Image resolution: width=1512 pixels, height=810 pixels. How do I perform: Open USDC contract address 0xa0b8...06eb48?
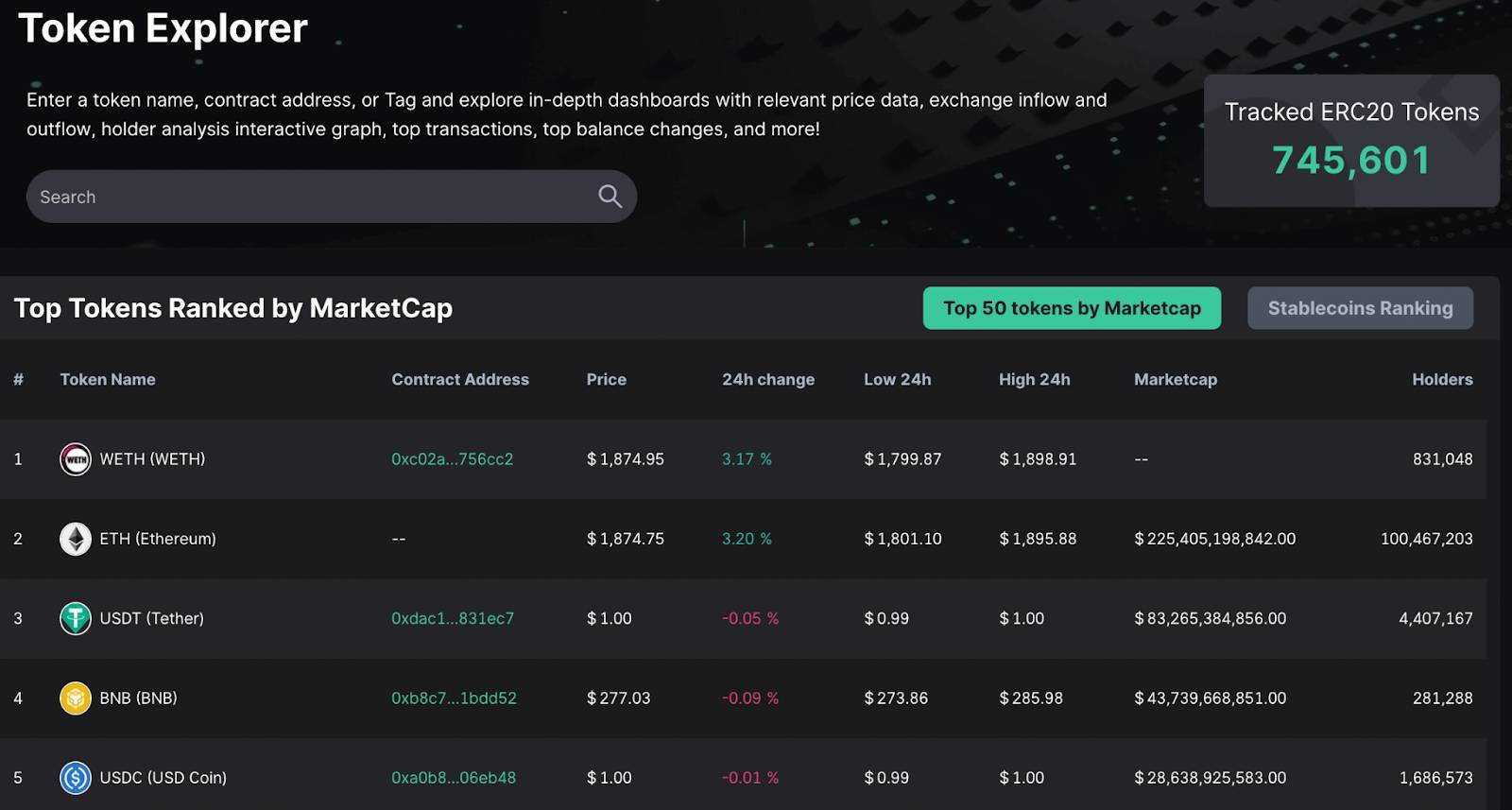pos(454,778)
